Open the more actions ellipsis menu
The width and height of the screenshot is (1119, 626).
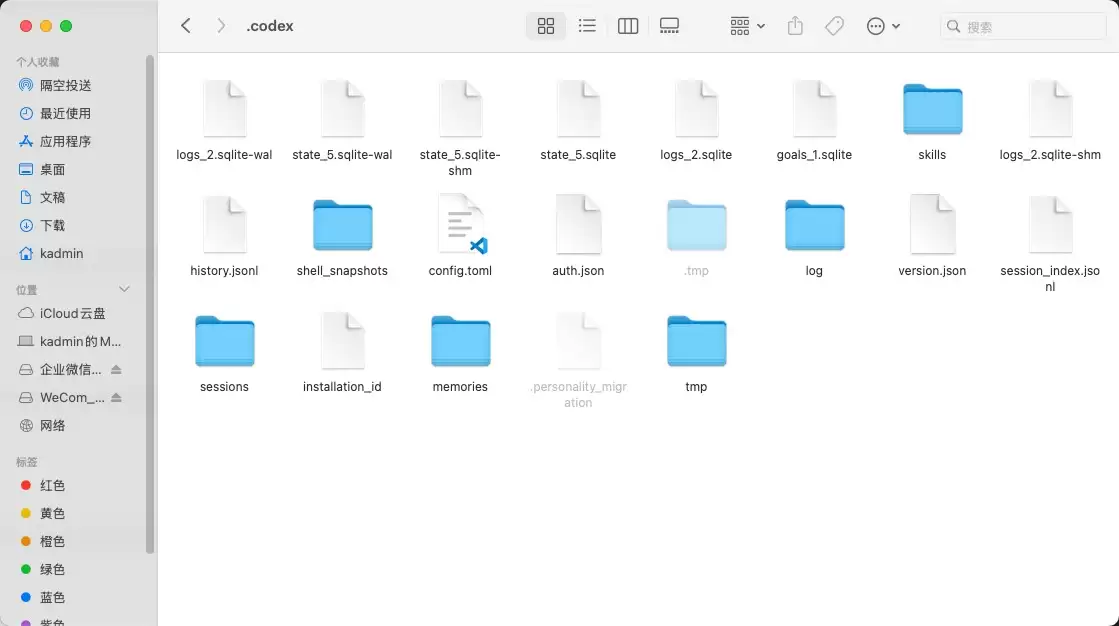(x=883, y=26)
